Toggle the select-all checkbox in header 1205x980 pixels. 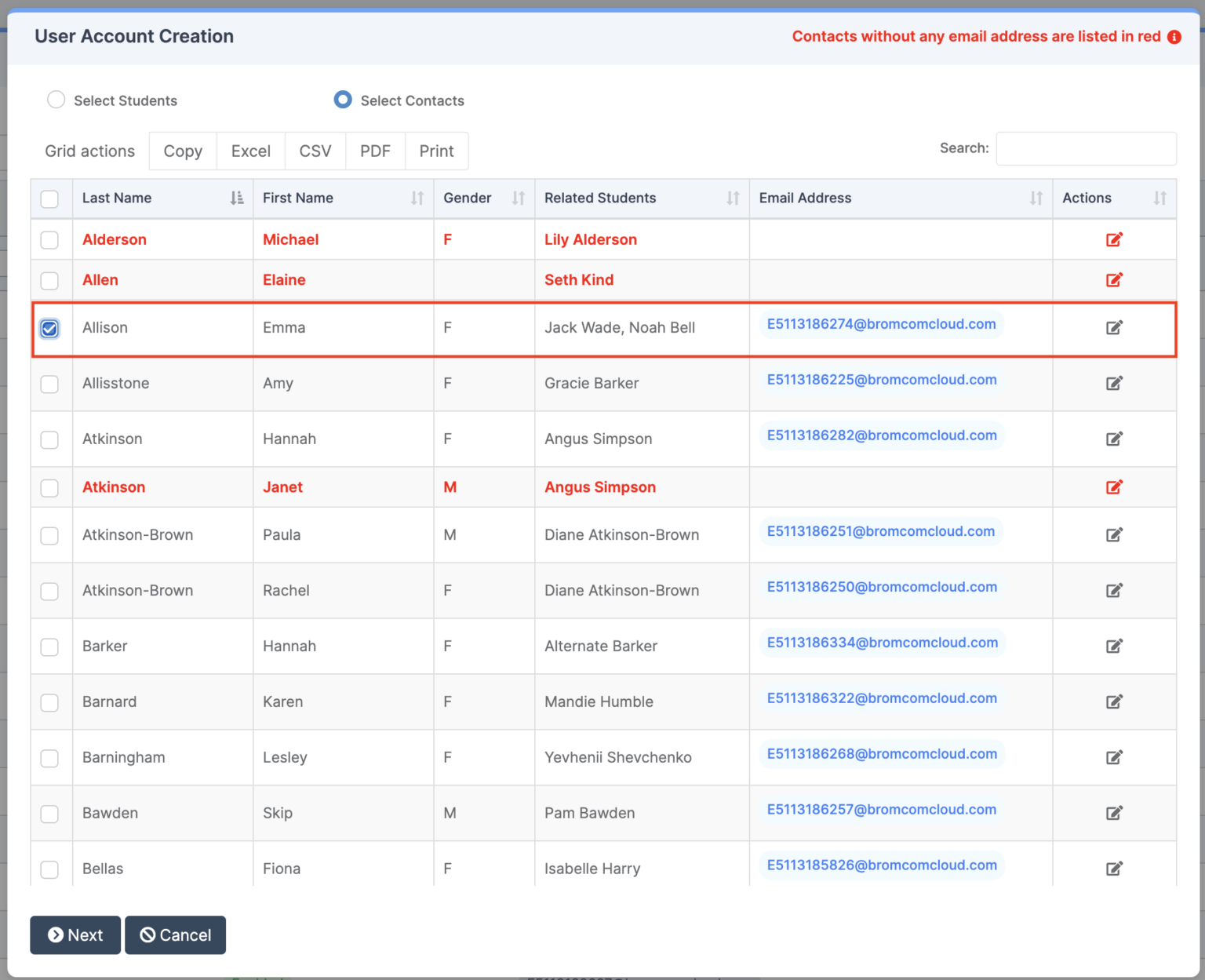coord(49,199)
